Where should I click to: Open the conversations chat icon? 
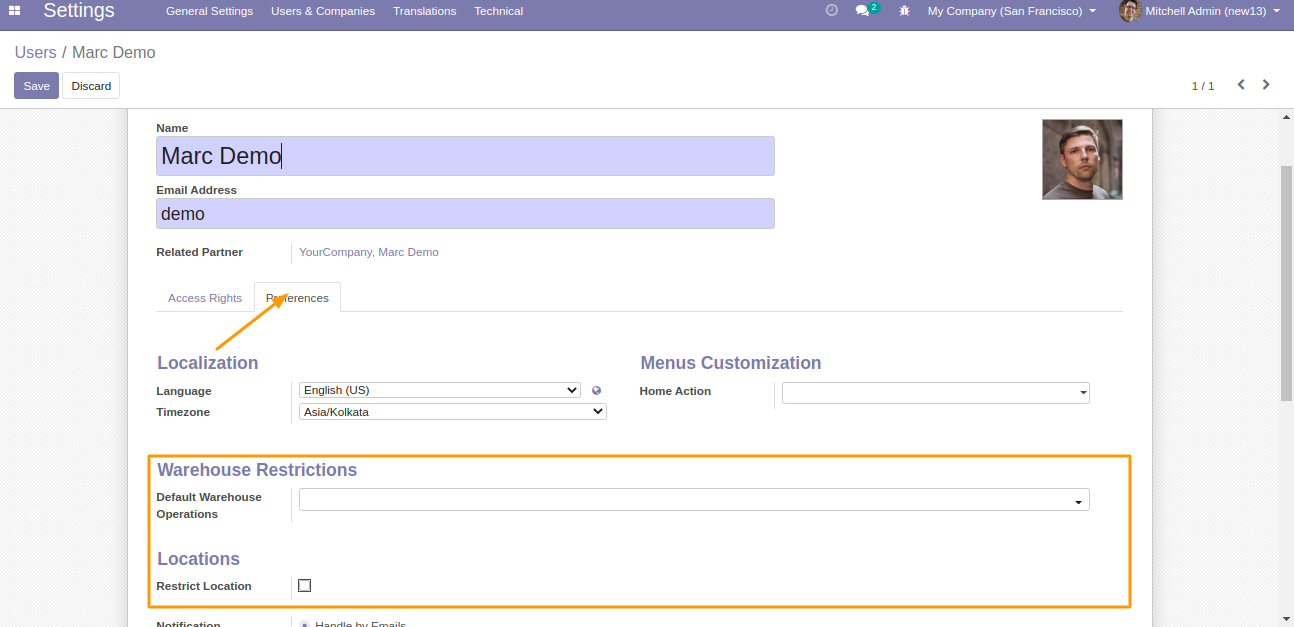click(862, 11)
